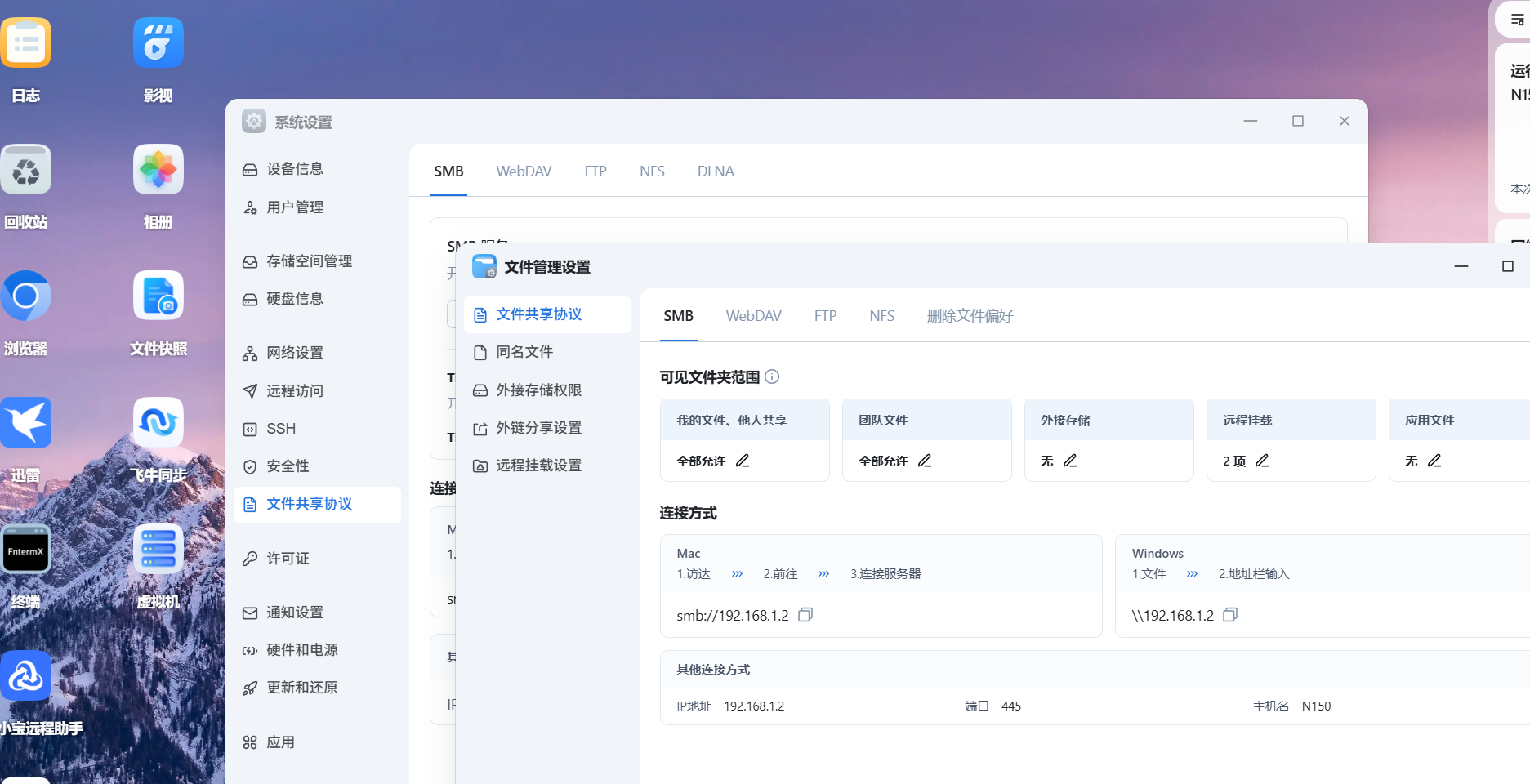Screen dimensions: 1530x784
Task: Open 文件共享协议 in 文件管理设置 sidebar
Action: (547, 314)
